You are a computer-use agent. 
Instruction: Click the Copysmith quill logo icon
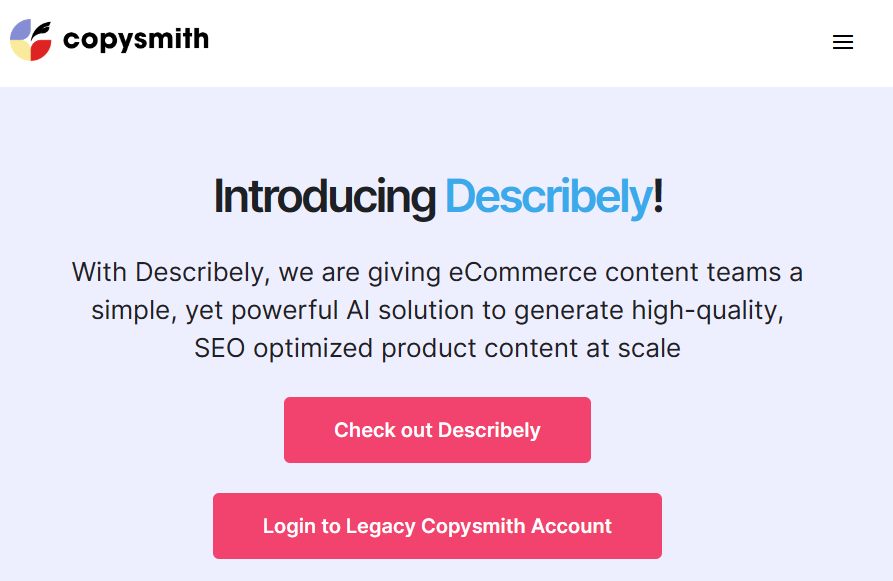(x=31, y=40)
